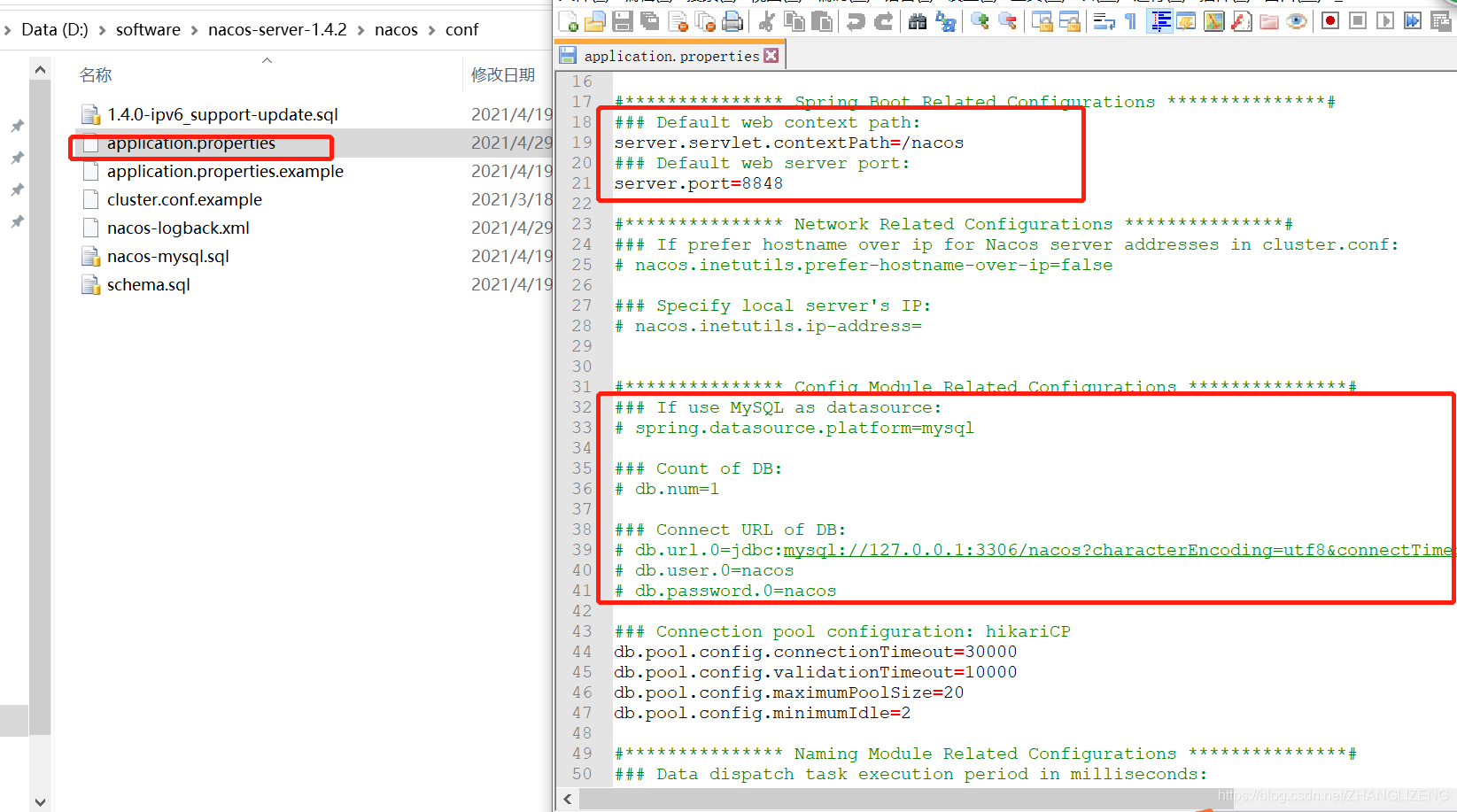Navigate to Data (D:) in breadcrumb

pyautogui.click(x=54, y=30)
